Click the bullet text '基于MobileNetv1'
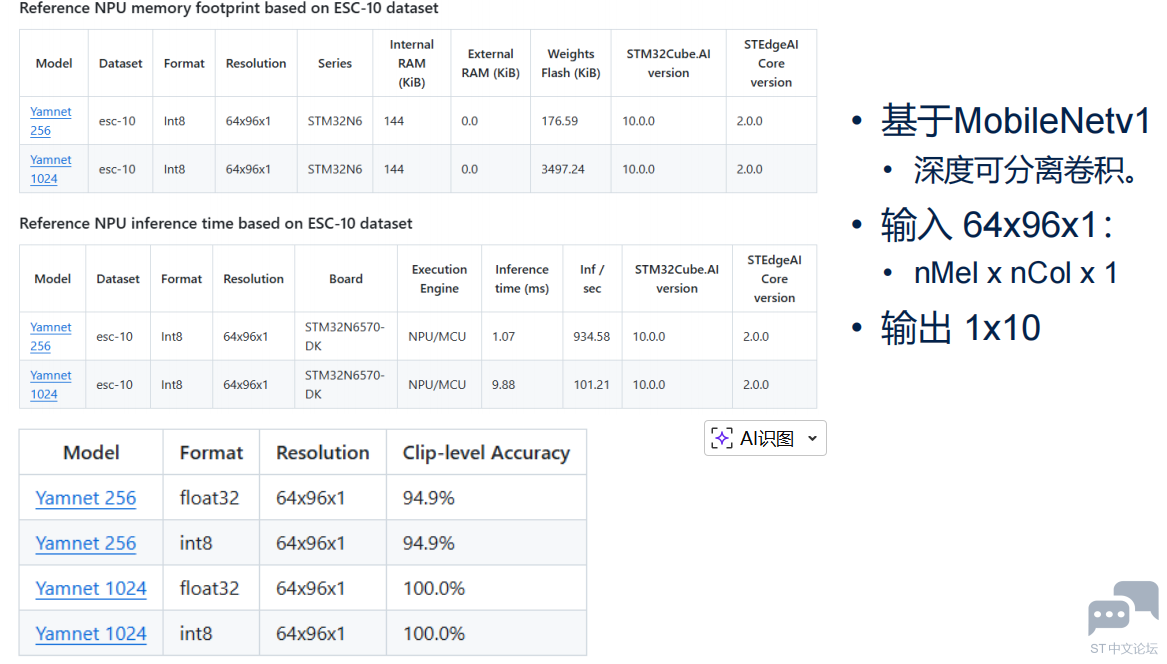Screen dimensions: 1167x664 pos(1016,121)
